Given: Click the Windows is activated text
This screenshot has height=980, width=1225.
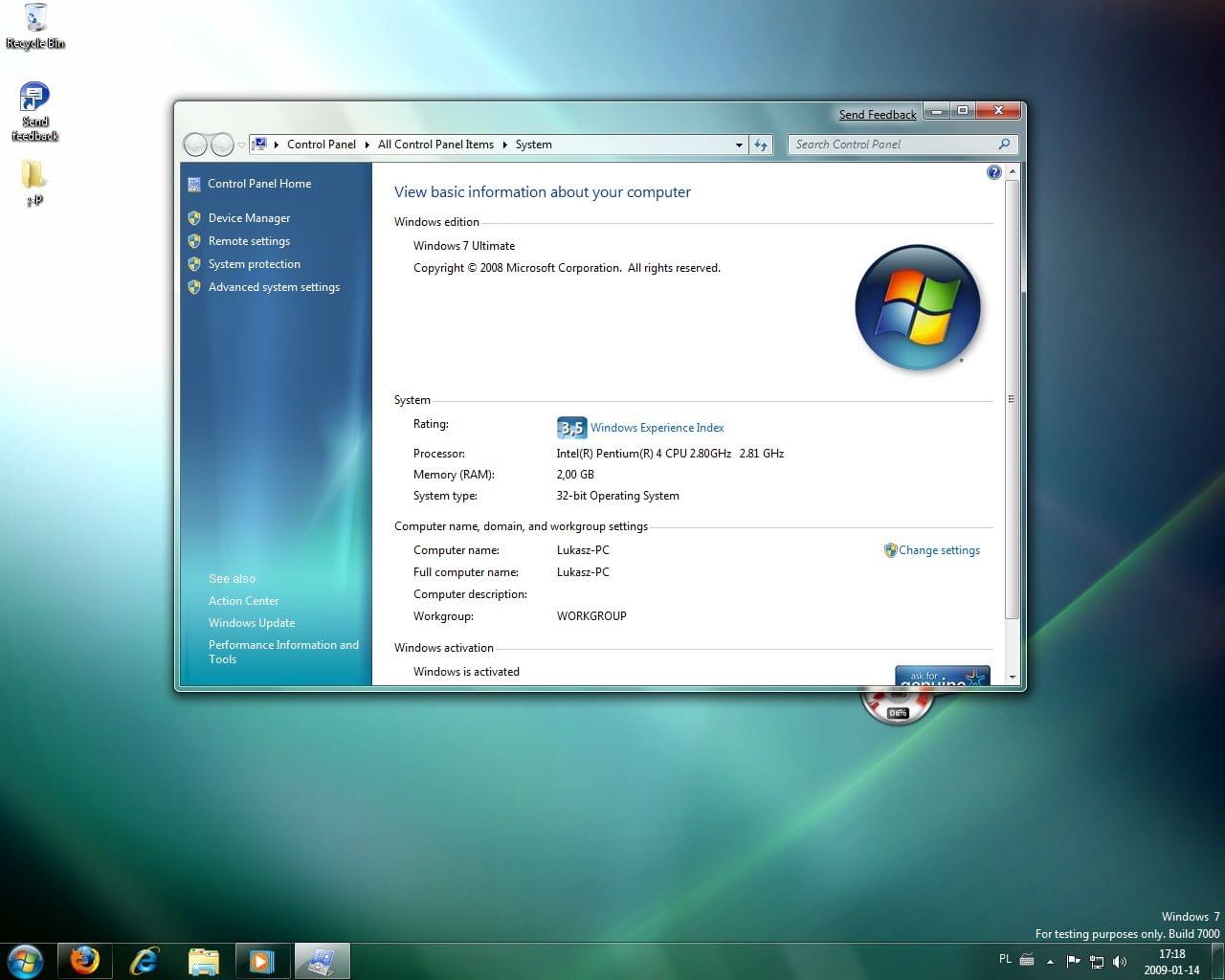Looking at the screenshot, I should pyautogui.click(x=466, y=672).
